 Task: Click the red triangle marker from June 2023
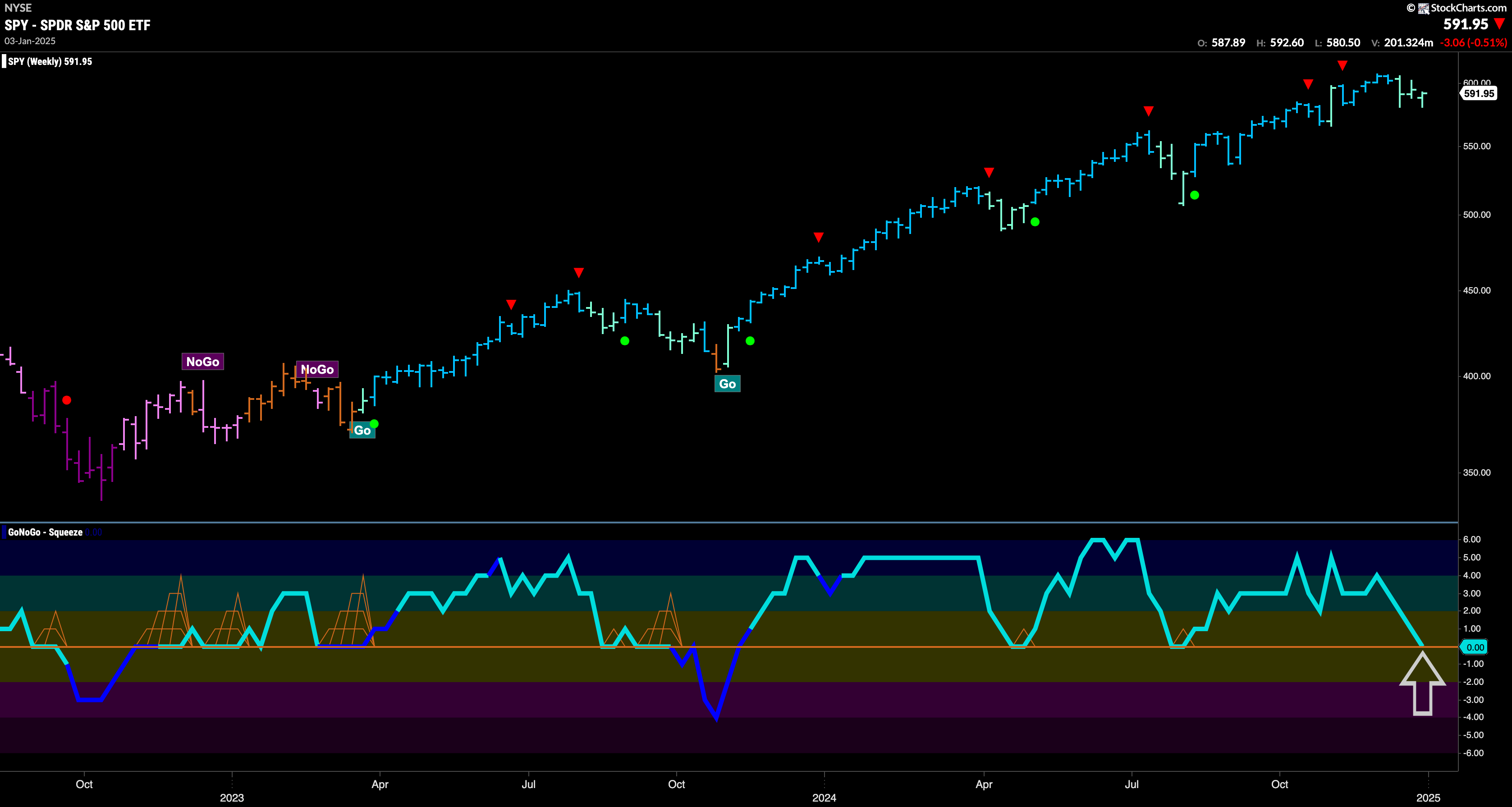point(511,305)
